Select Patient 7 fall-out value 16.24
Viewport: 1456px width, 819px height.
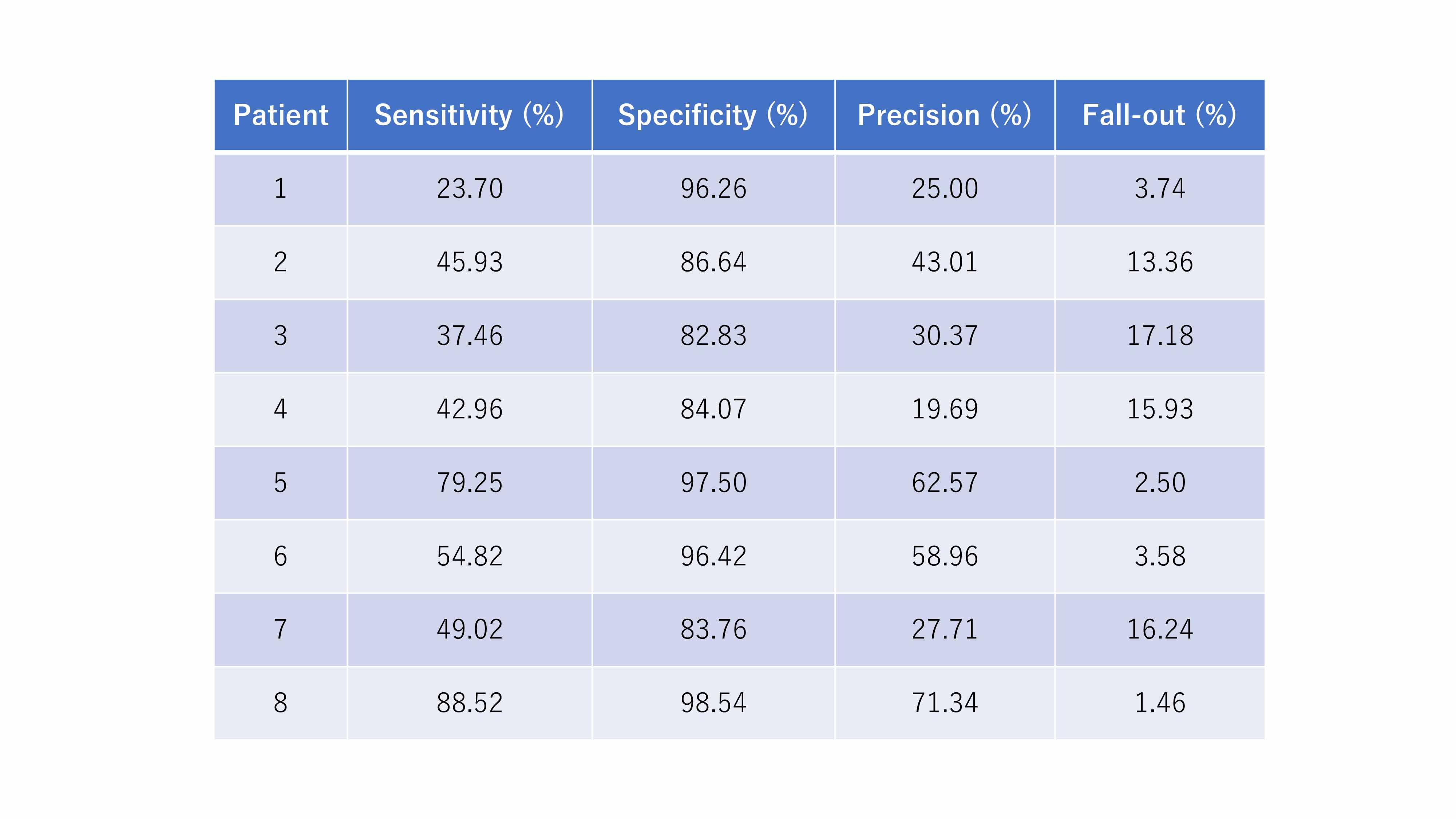[1160, 630]
